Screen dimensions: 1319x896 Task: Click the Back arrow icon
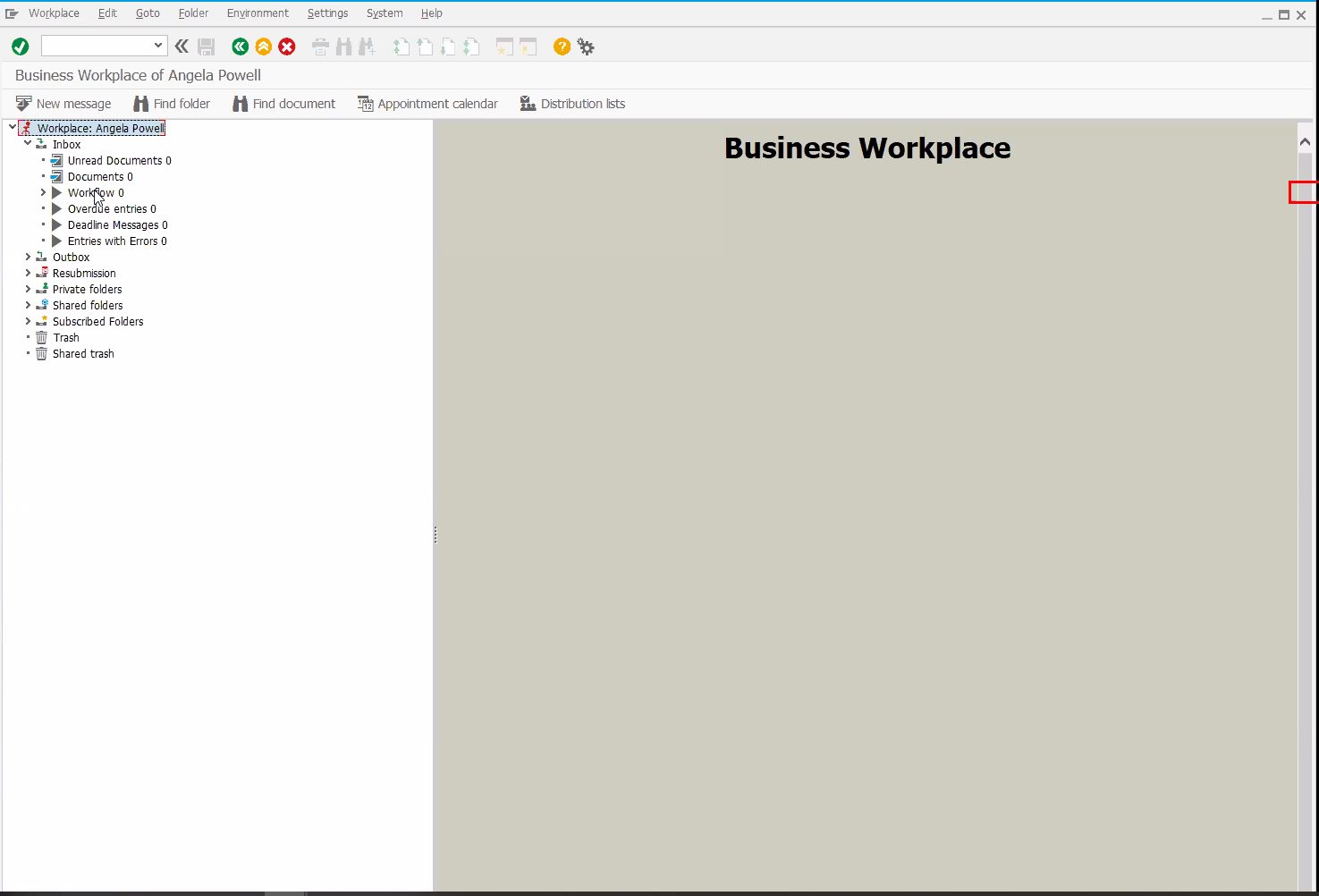pyautogui.click(x=240, y=46)
